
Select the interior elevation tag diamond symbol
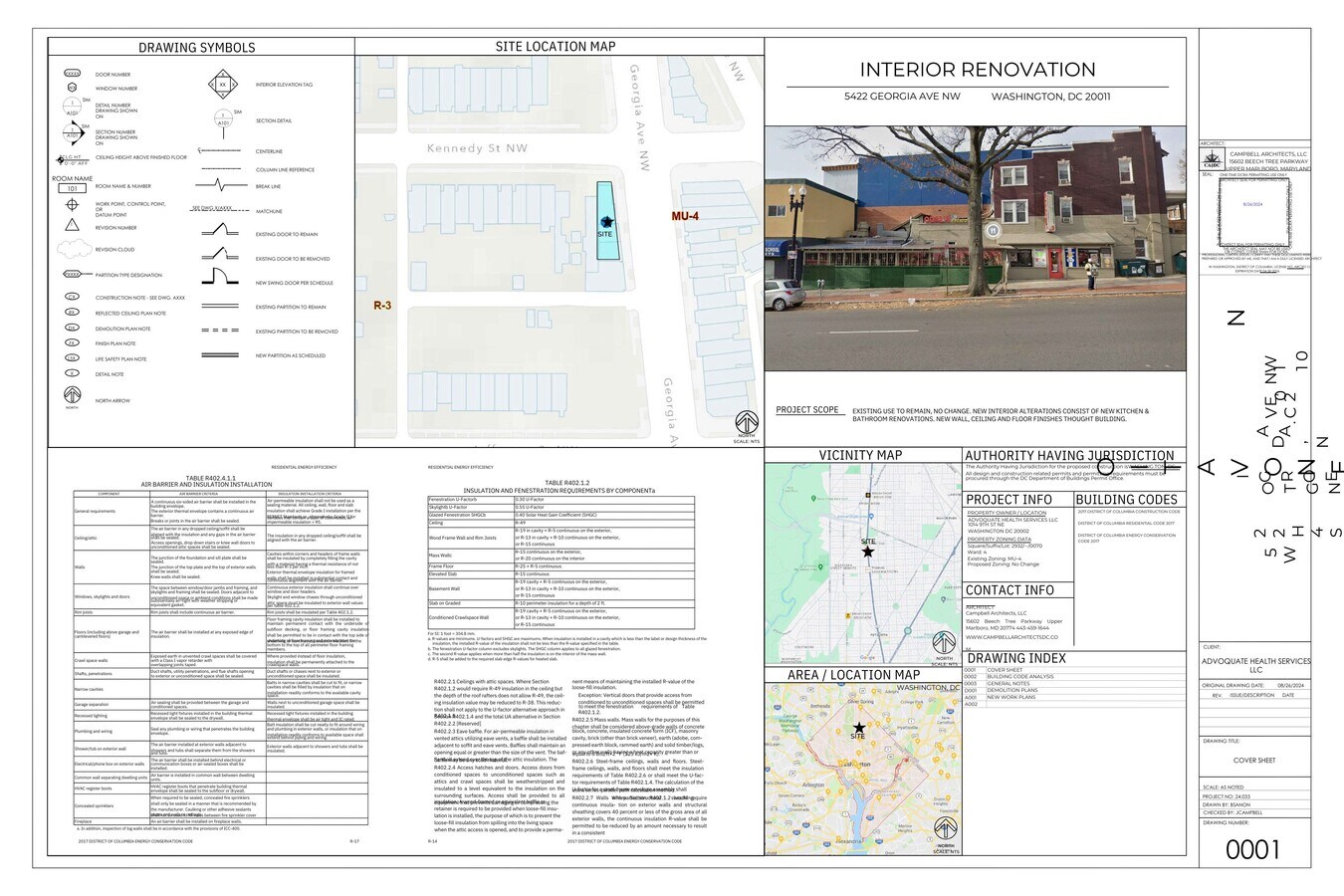click(222, 86)
